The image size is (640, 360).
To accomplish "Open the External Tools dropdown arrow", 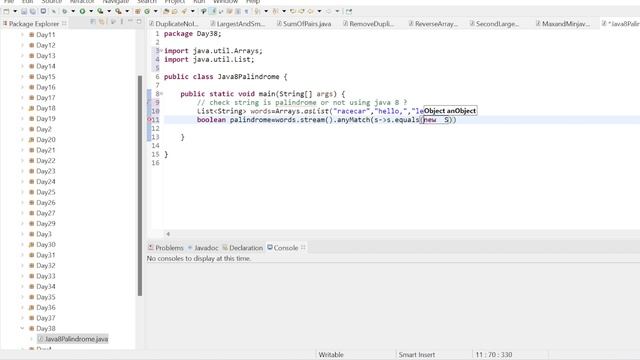I will pos(127,11).
